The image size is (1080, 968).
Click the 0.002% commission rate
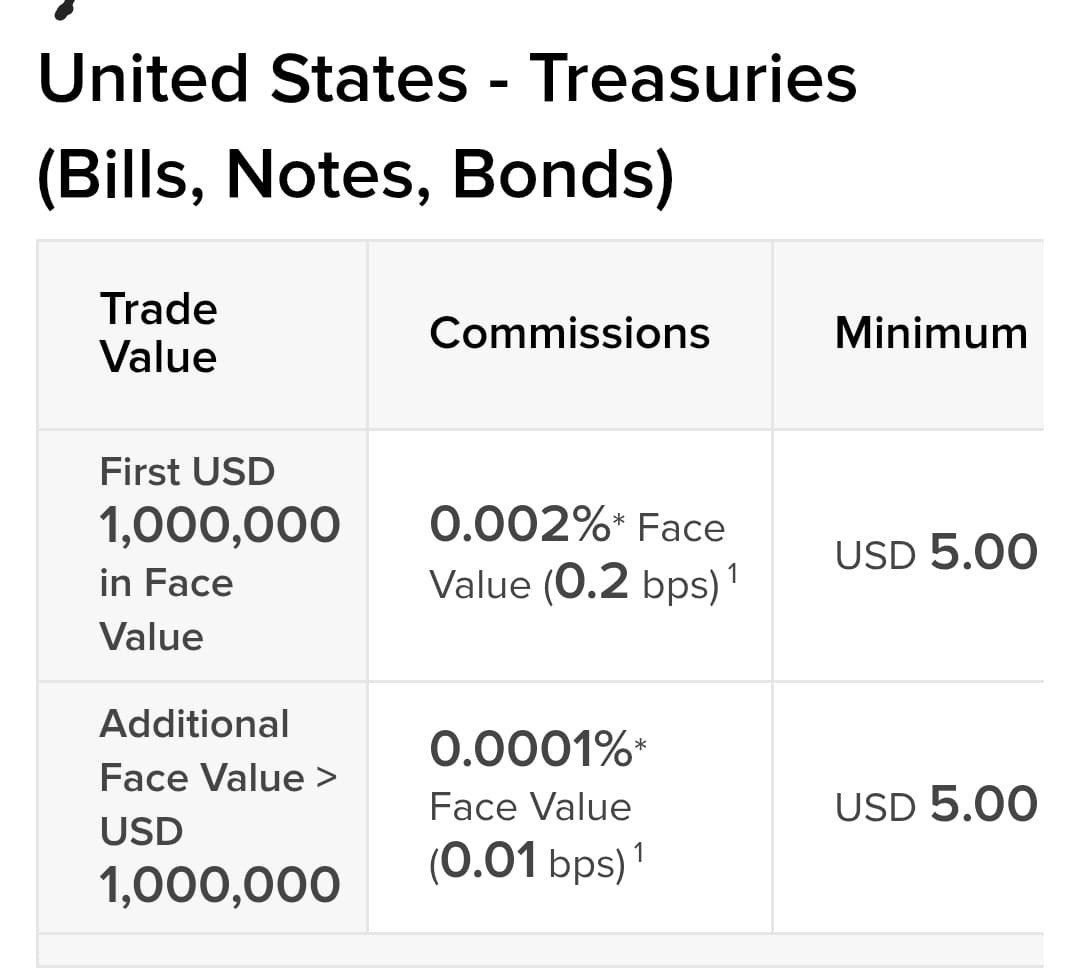tap(518, 524)
